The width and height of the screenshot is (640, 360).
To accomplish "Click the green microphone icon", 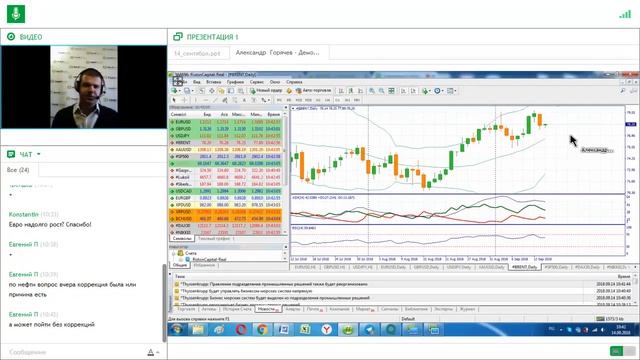I will coord(16,14).
